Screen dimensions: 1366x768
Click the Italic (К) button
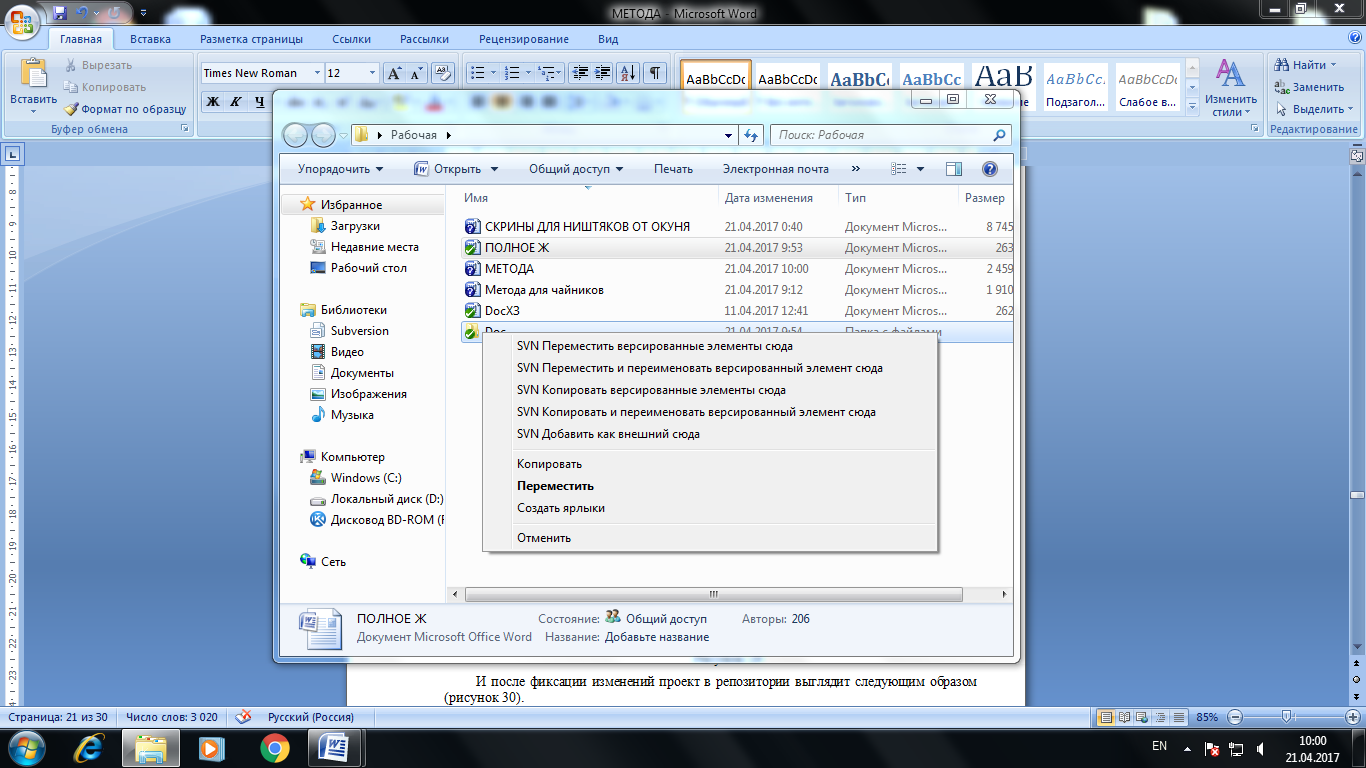coord(236,101)
